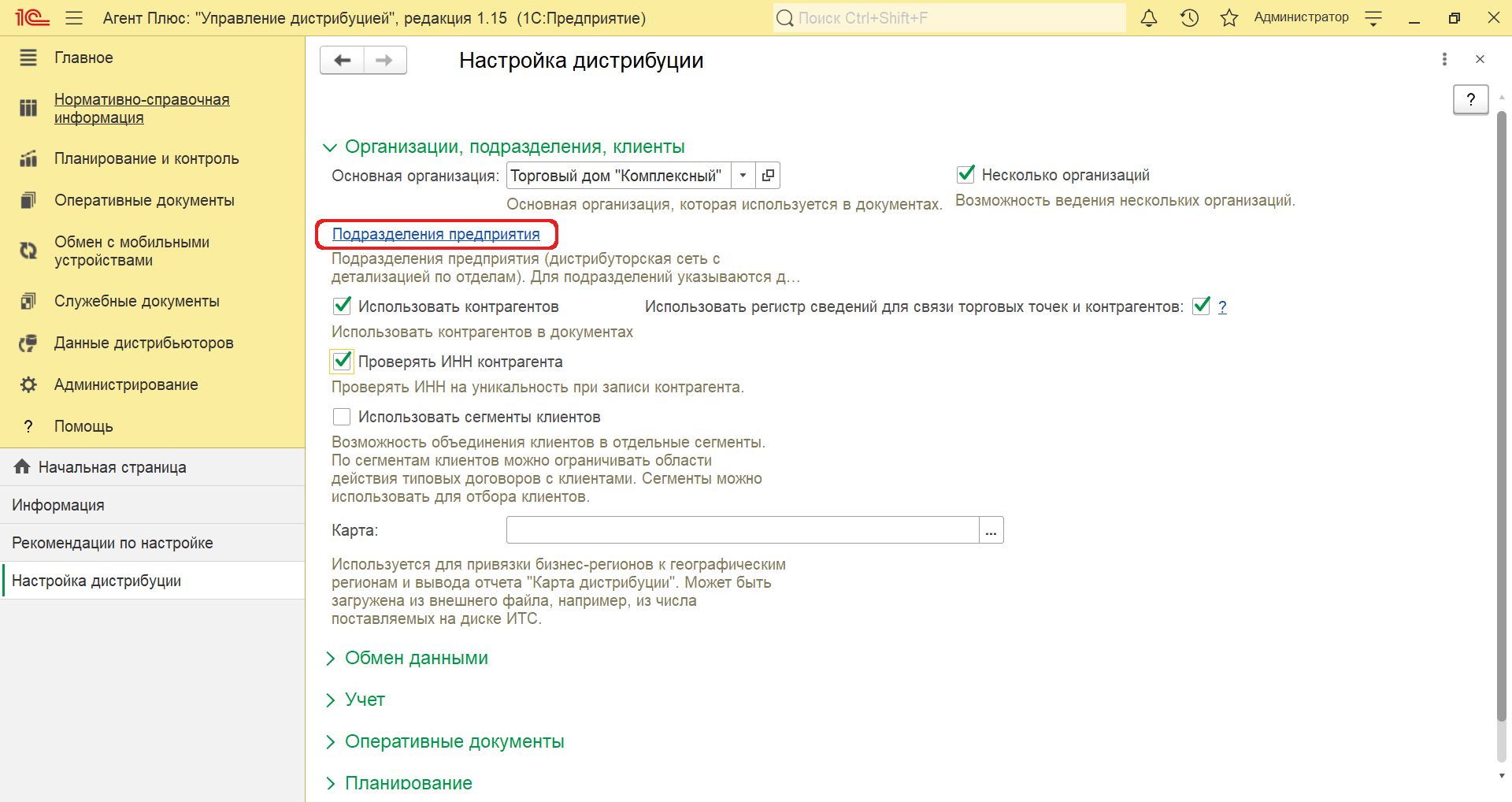1512x802 pixels.
Task: Open Данные дистрибьюторов section
Action: click(144, 343)
